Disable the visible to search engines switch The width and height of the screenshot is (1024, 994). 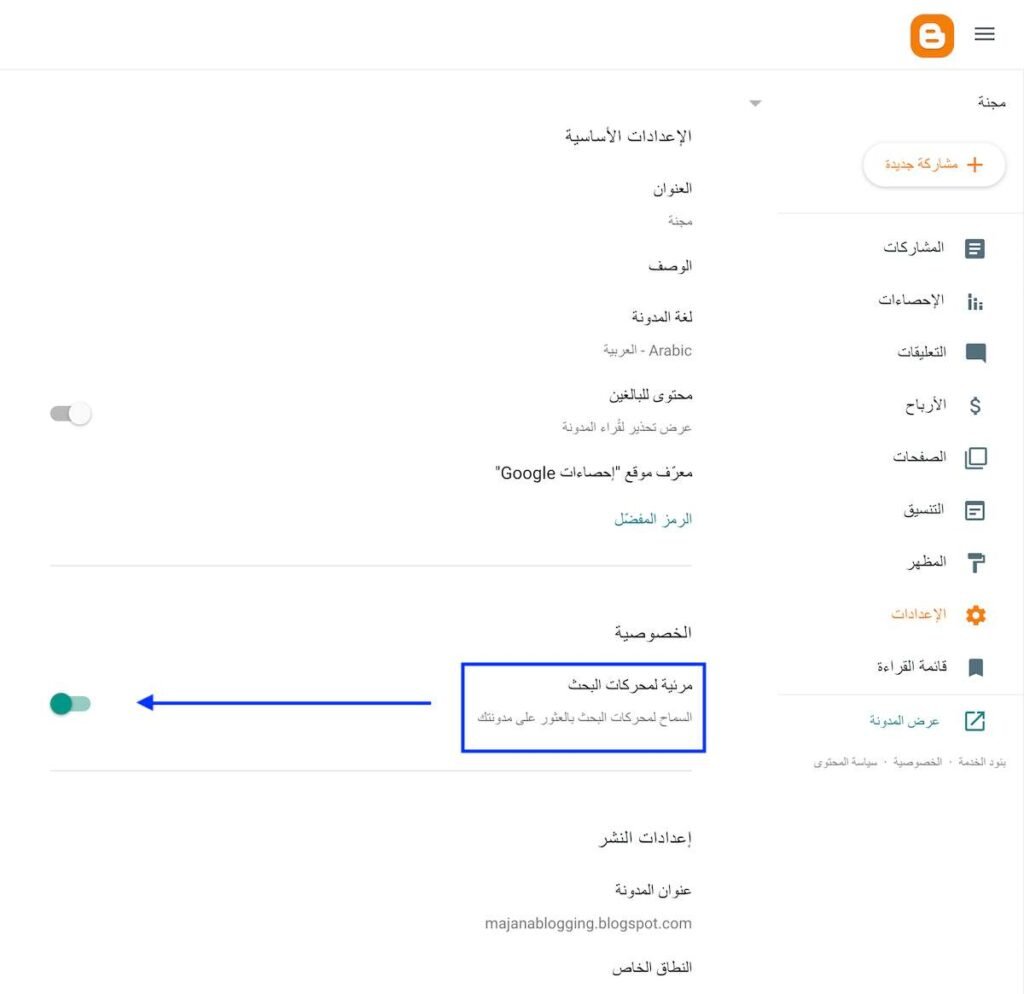point(70,704)
